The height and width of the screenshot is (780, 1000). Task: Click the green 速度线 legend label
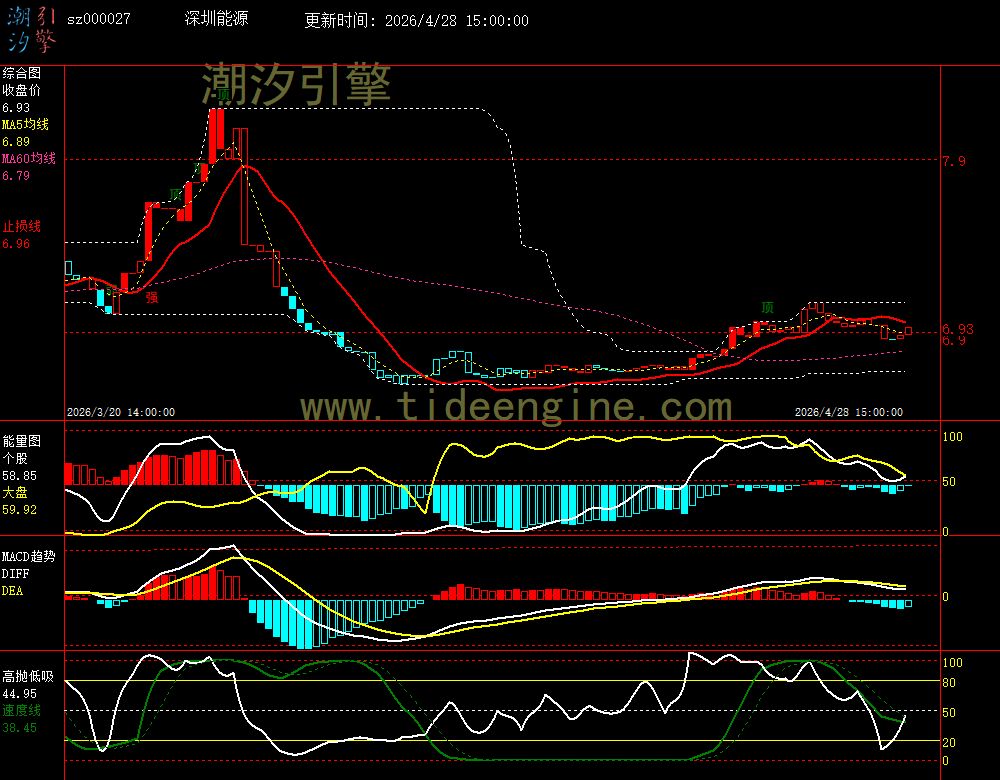click(x=21, y=710)
